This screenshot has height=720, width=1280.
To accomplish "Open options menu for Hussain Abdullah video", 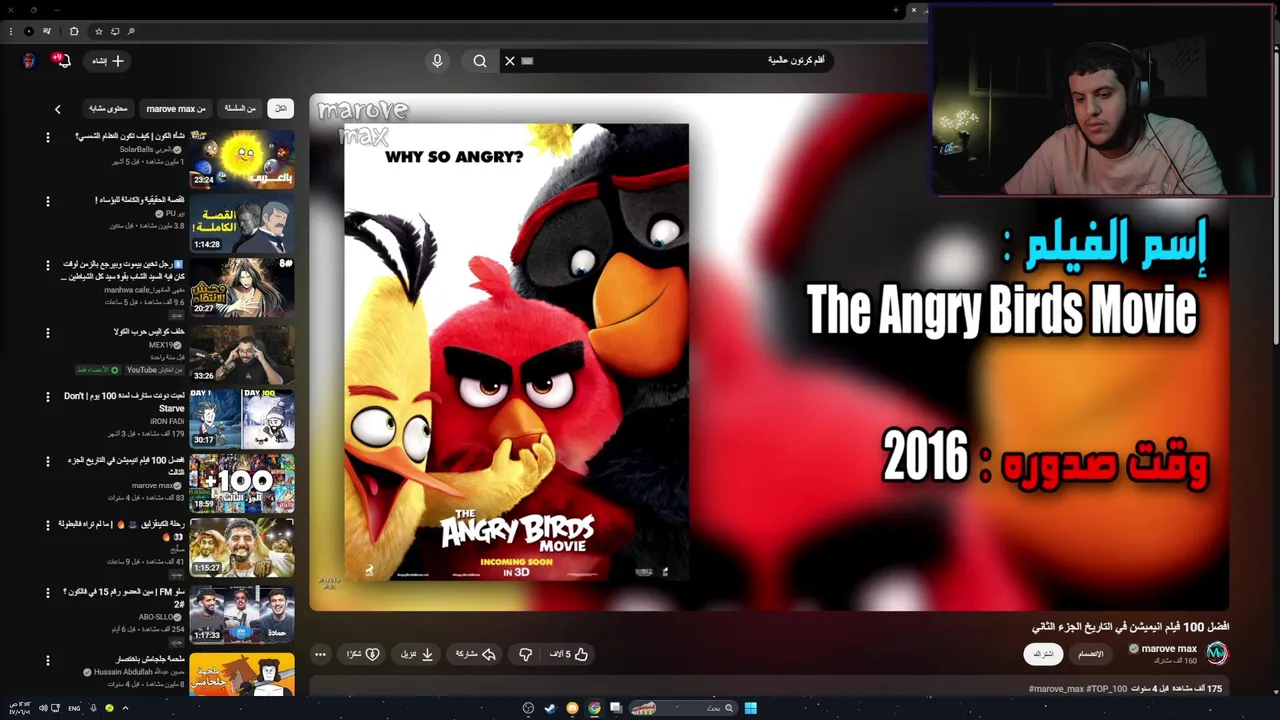I will coord(47,660).
